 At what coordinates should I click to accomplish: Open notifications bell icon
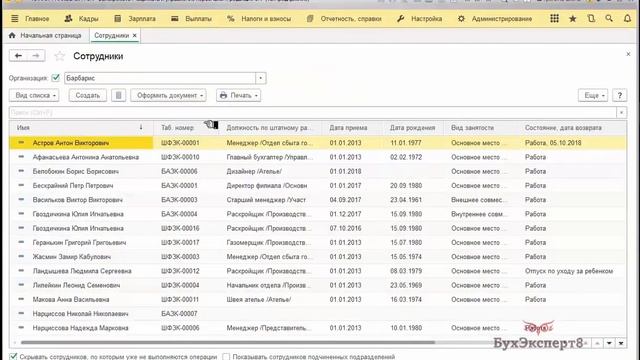point(627,19)
